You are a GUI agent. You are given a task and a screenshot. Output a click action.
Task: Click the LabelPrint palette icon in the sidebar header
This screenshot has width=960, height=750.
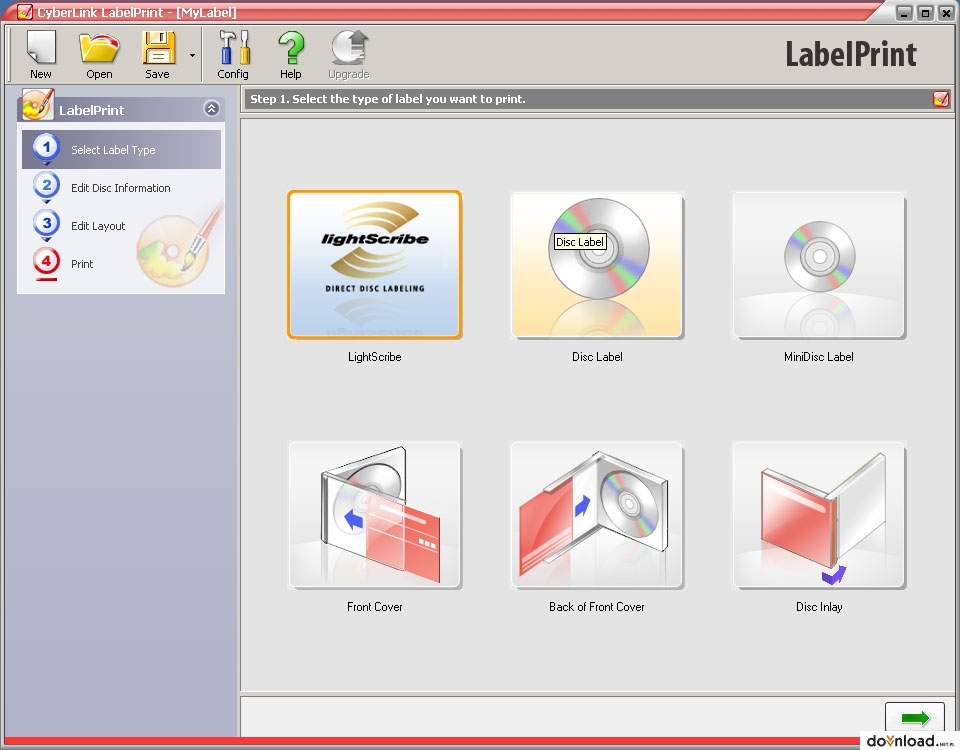click(38, 105)
